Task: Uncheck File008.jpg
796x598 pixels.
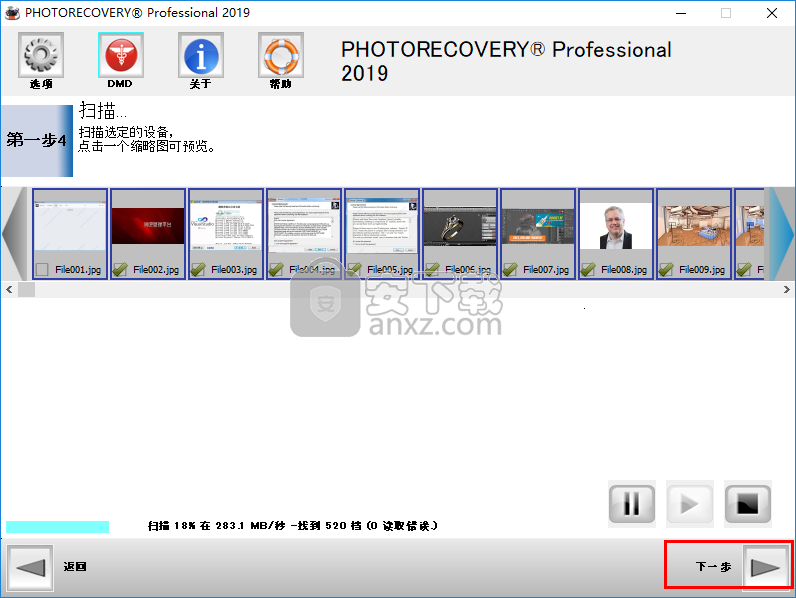Action: coord(588,269)
